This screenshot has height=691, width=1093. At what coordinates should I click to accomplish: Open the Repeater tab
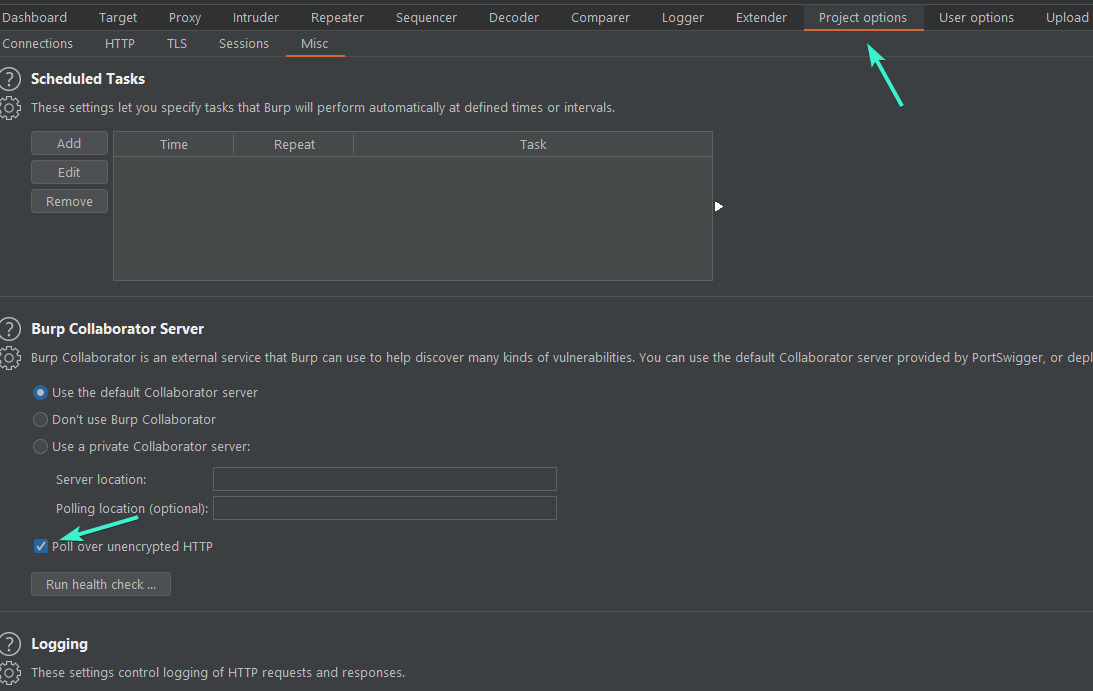point(337,17)
